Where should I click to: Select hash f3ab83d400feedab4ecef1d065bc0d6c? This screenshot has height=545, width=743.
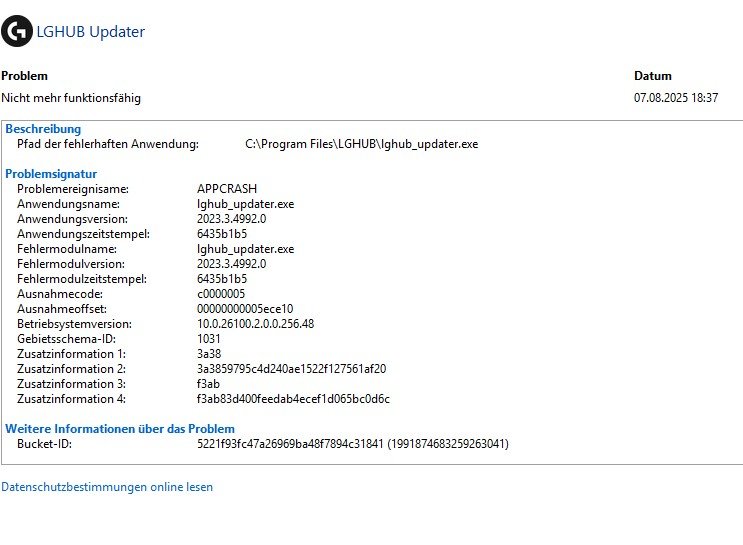point(293,399)
